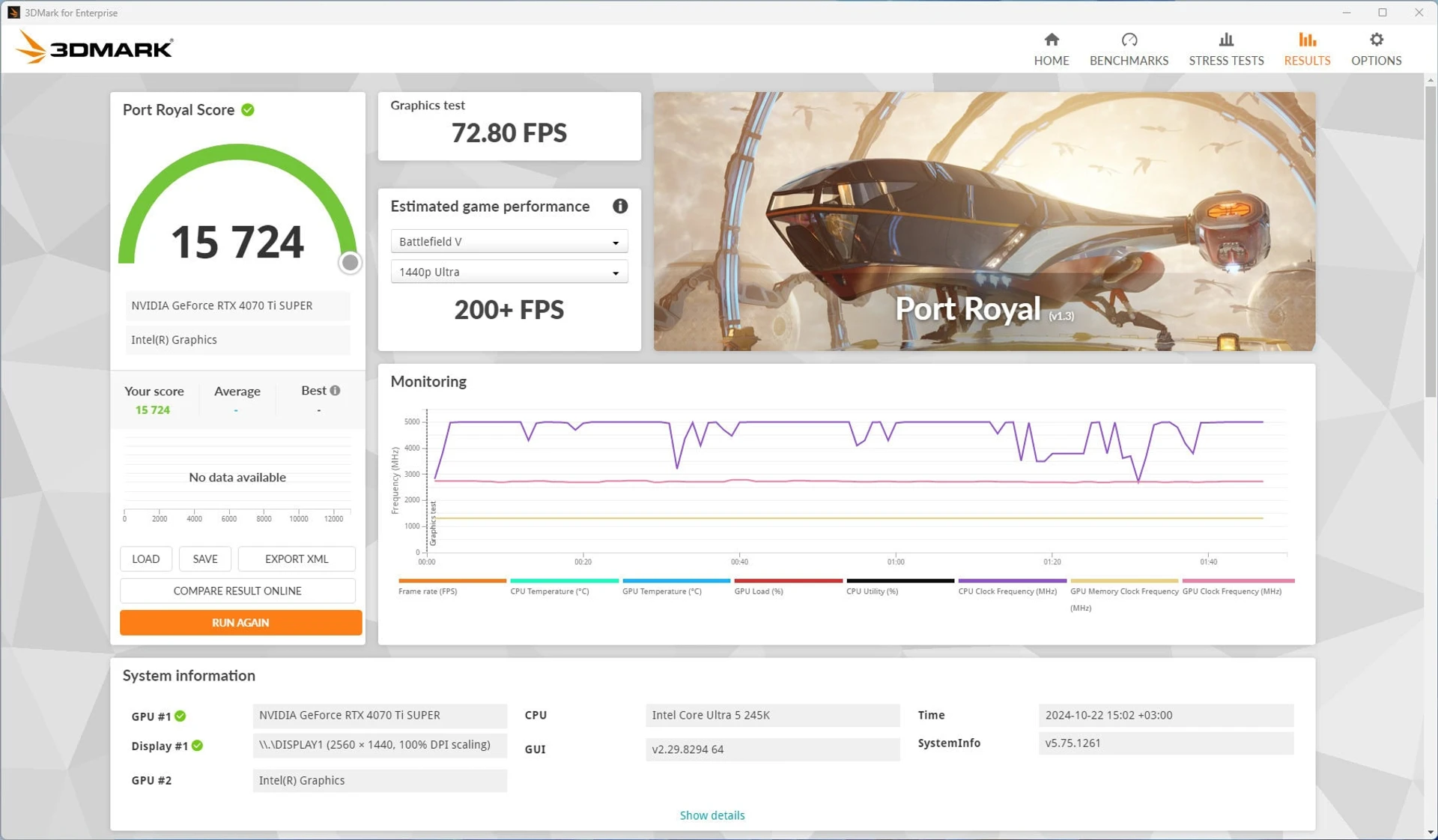Screen dimensions: 1438x840
Task: Click the GPU #1 RTX 4070 Ti SUPER value
Action: (x=380, y=715)
